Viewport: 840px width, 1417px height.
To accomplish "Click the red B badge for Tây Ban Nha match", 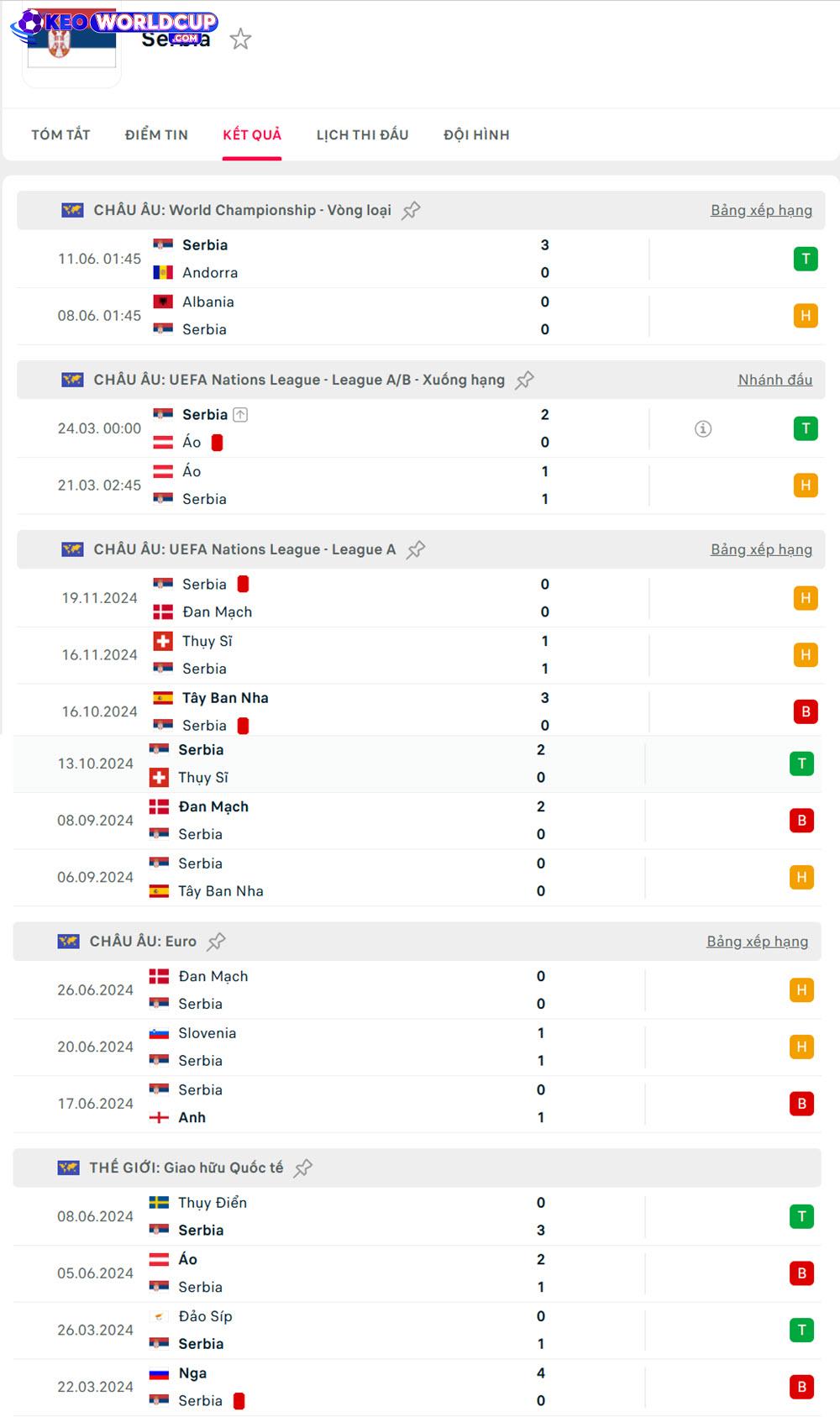I will coord(806,711).
